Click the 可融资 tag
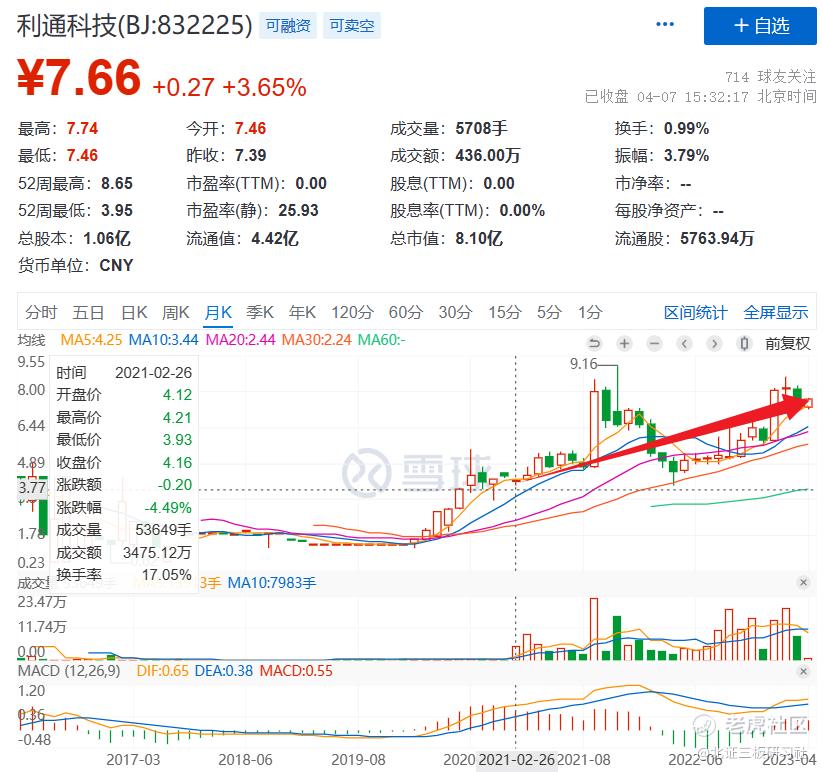Image resolution: width=823 pixels, height=772 pixels. (x=288, y=25)
